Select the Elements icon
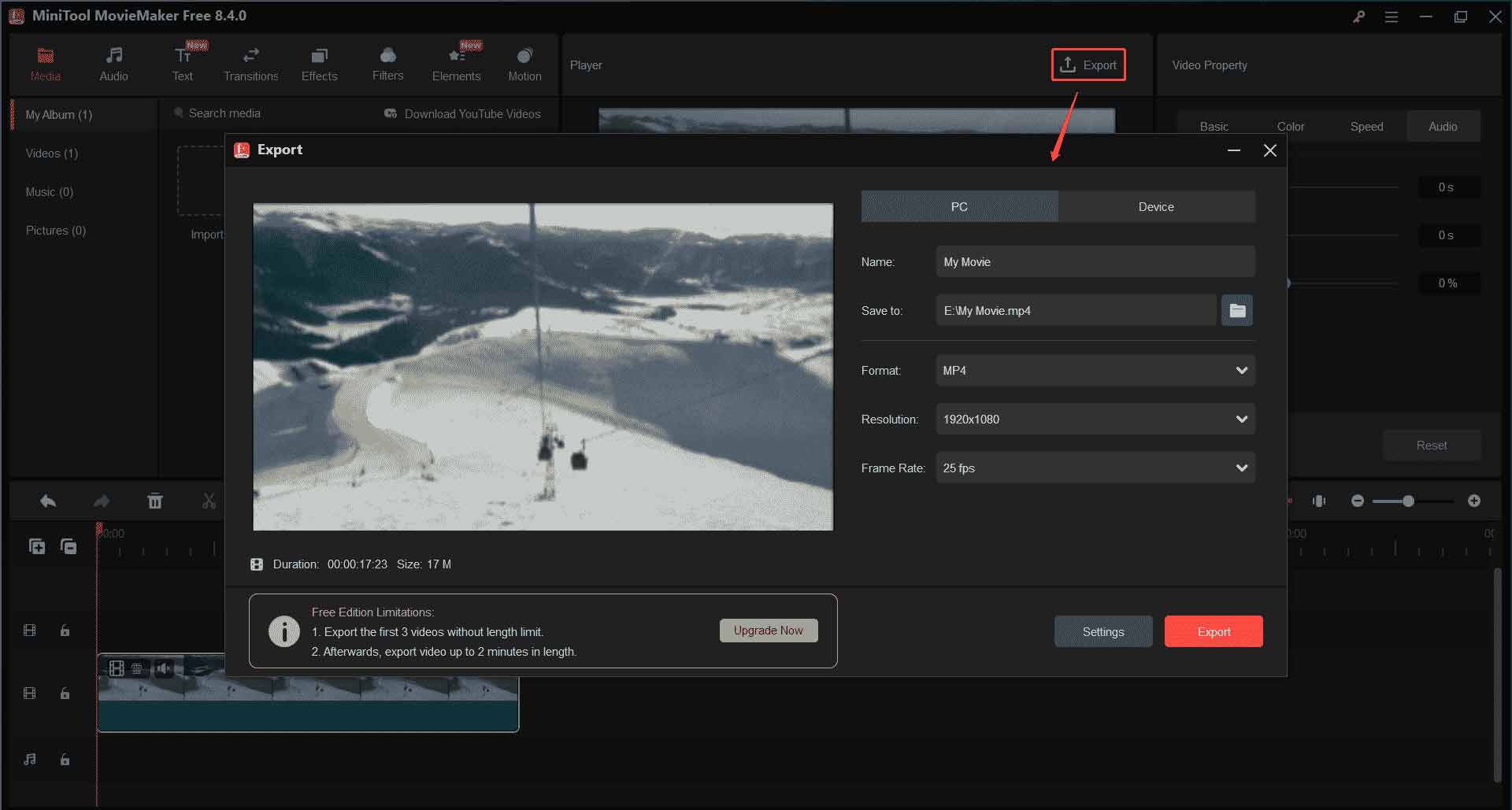 coord(456,63)
